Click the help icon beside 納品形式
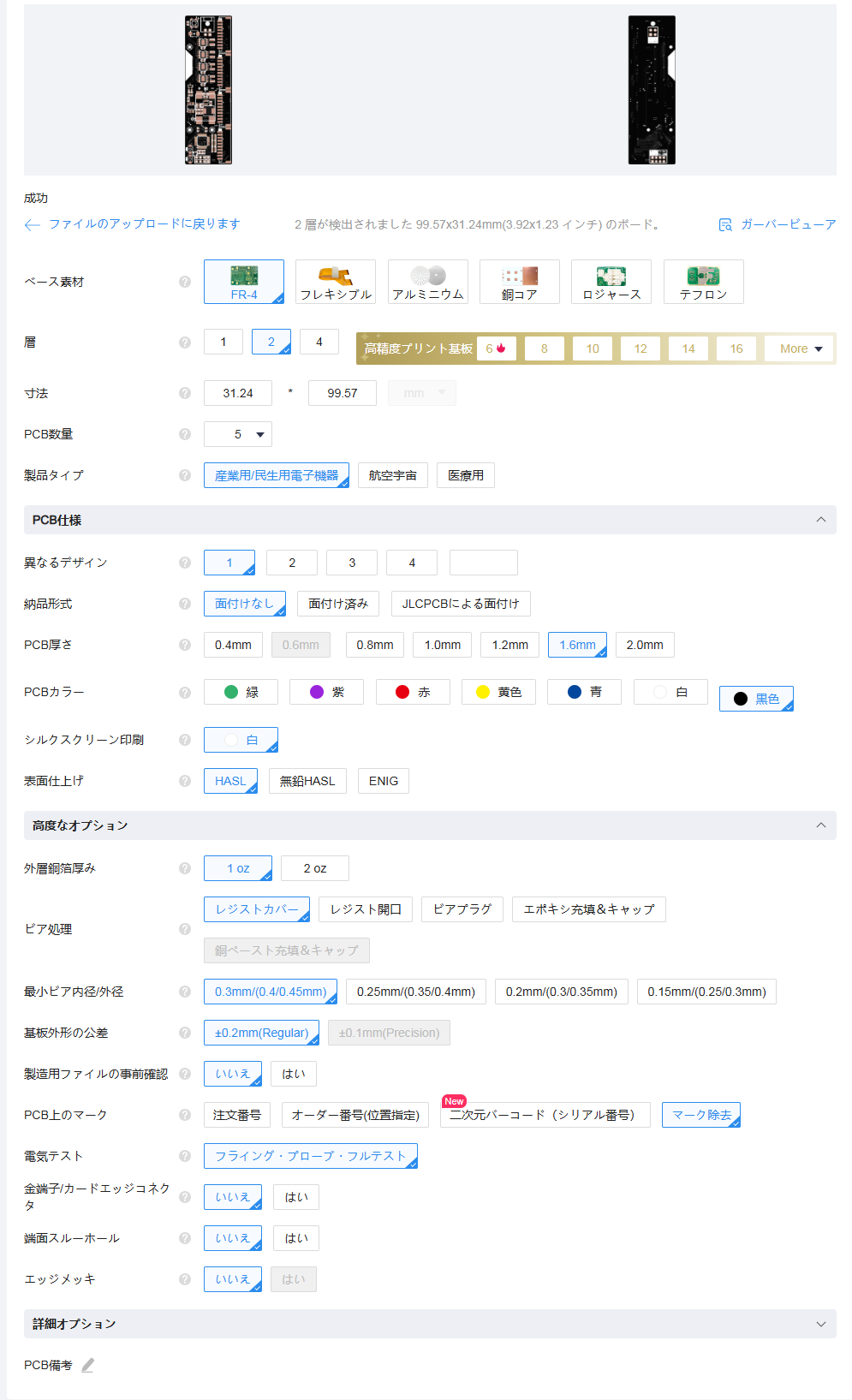Viewport: 852px width, 1400px height. click(x=185, y=604)
